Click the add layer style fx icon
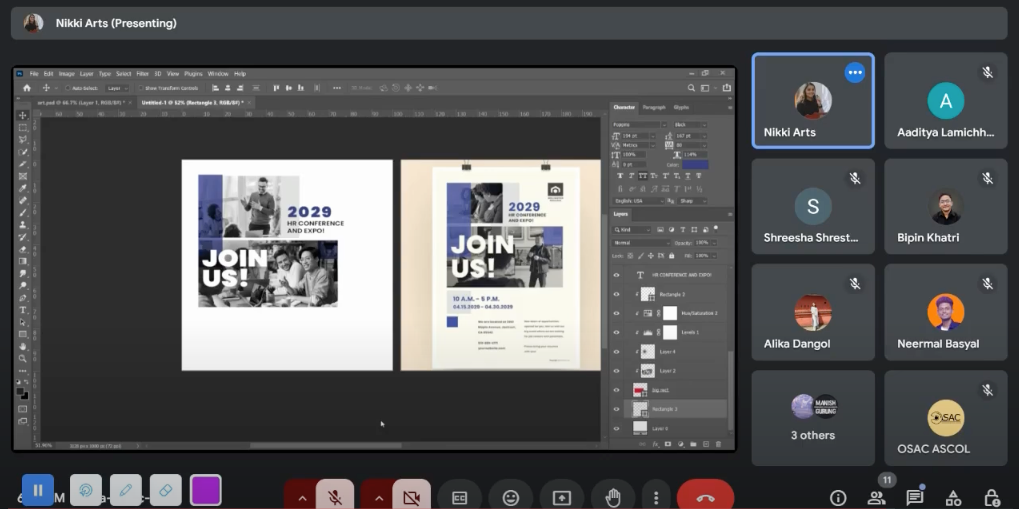The height and width of the screenshot is (509, 1019). click(655, 444)
